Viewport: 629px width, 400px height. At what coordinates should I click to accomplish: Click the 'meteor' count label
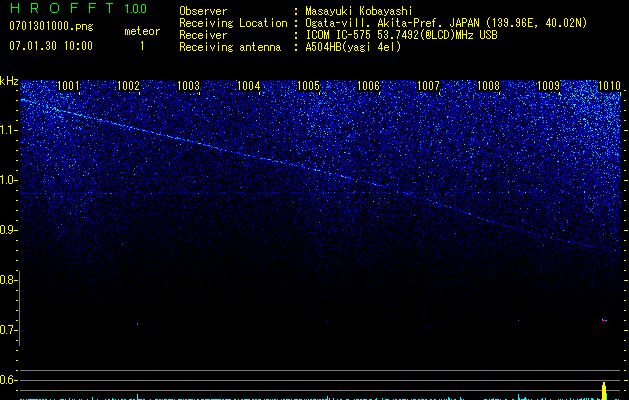(142, 31)
